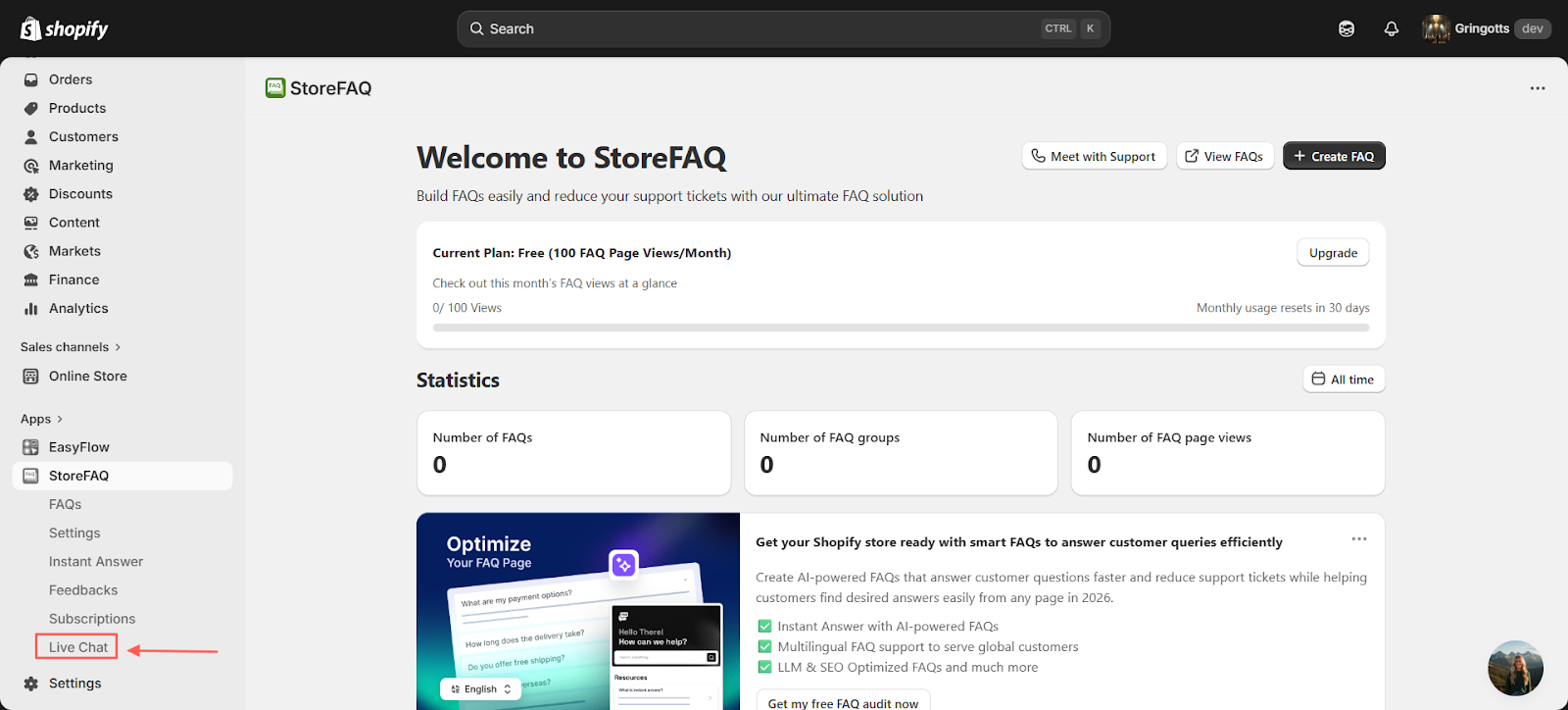Click the StoreFAQ app icon in the sidebar

click(31, 476)
